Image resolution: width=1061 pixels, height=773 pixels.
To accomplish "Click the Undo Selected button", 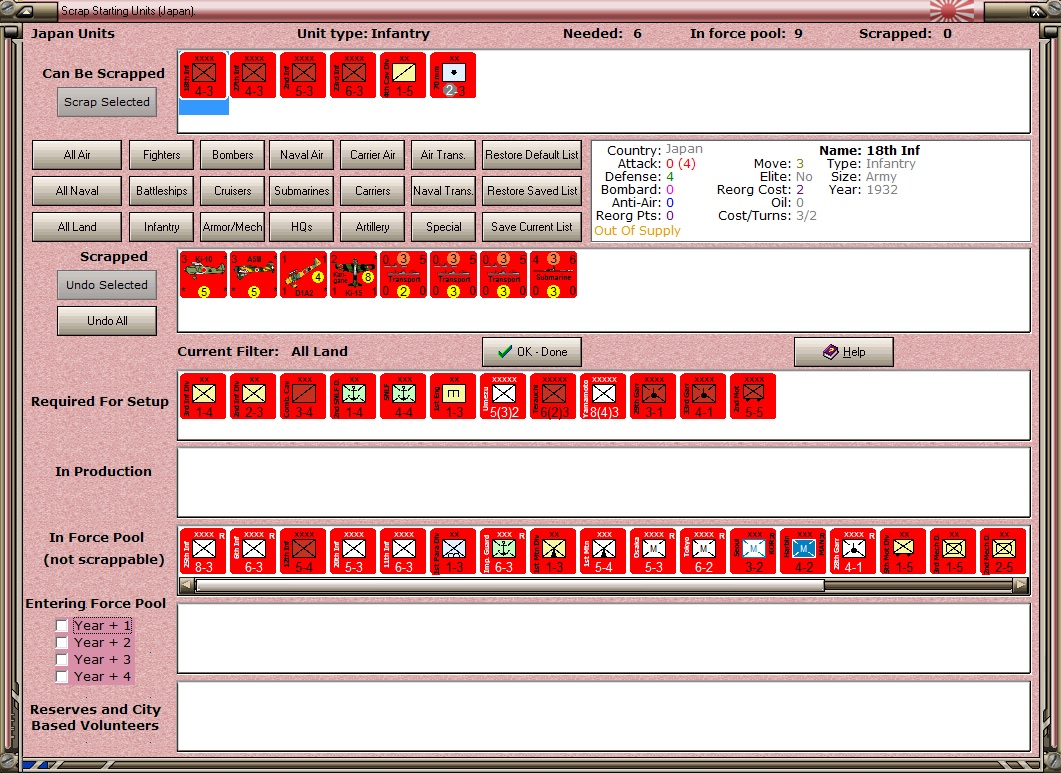I will (107, 285).
